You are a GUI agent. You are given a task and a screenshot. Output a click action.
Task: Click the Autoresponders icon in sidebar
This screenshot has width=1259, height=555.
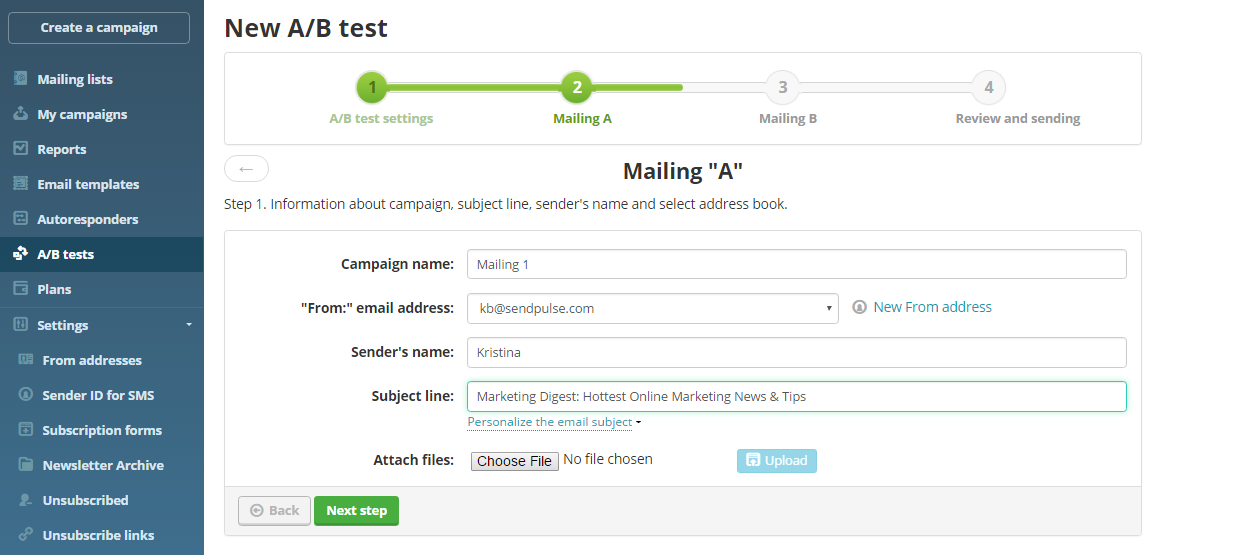[x=20, y=219]
